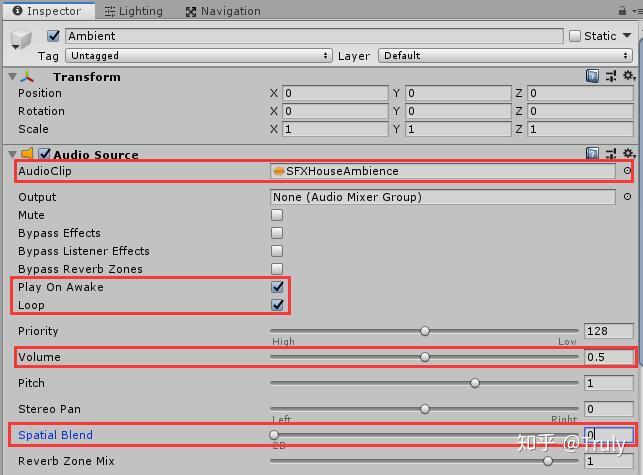643x475 pixels.
Task: Switch to the Lighting tab
Action: click(134, 11)
